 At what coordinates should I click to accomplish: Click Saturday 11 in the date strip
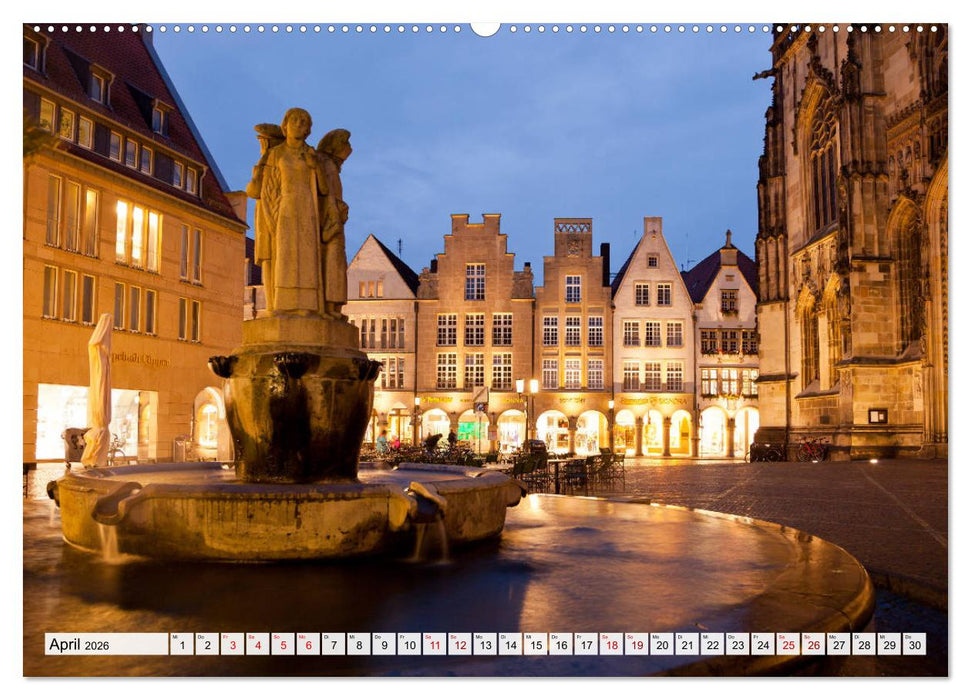coord(434,644)
